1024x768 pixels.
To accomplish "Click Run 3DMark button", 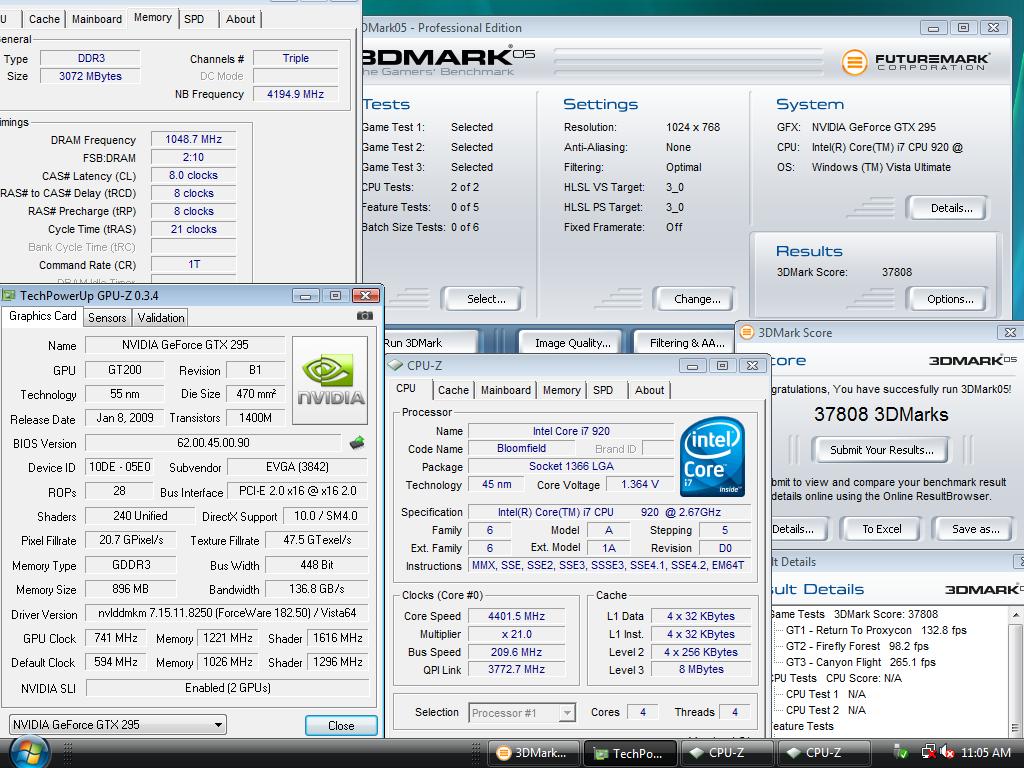I will coord(430,343).
